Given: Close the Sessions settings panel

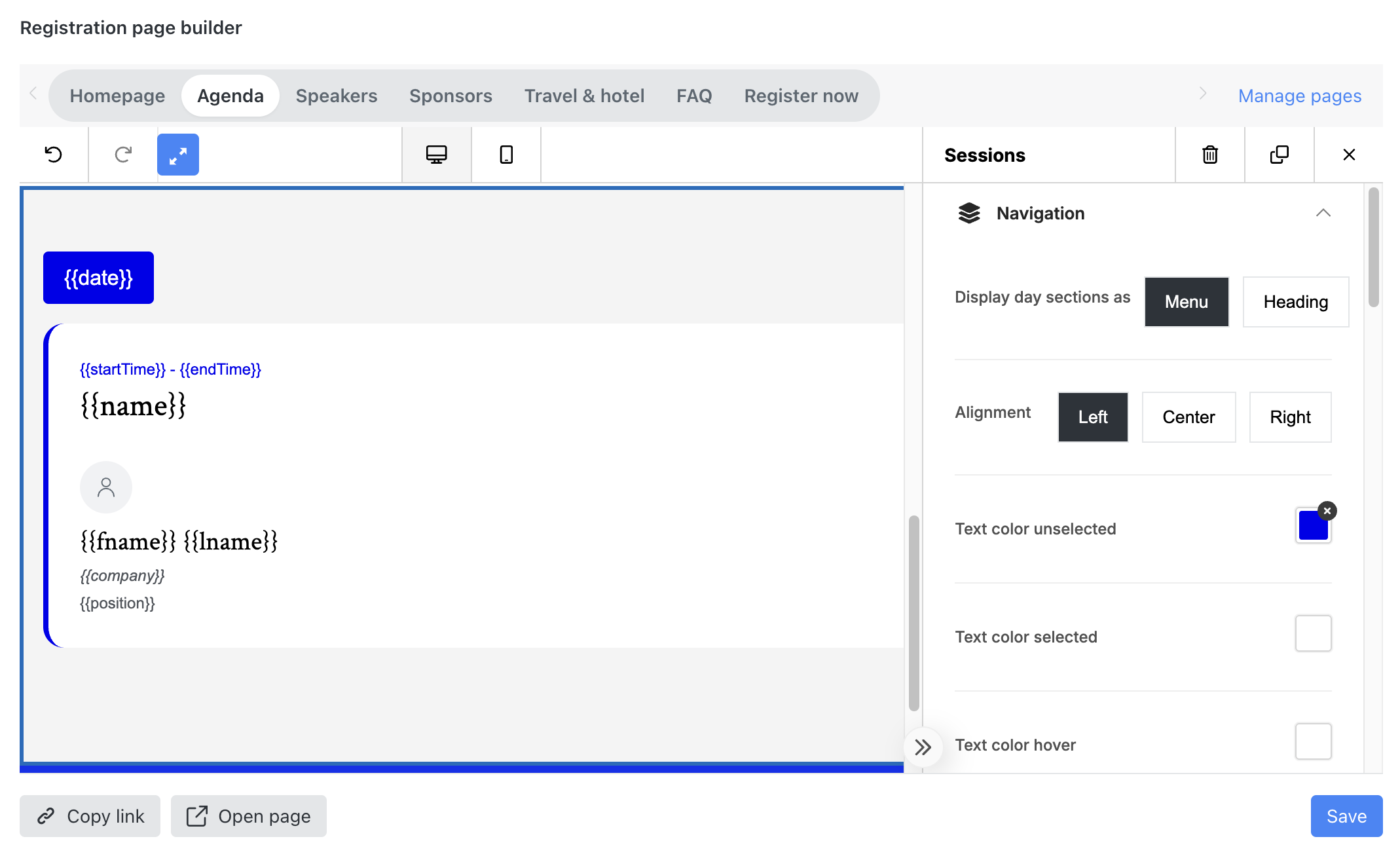Looking at the screenshot, I should click(1349, 155).
